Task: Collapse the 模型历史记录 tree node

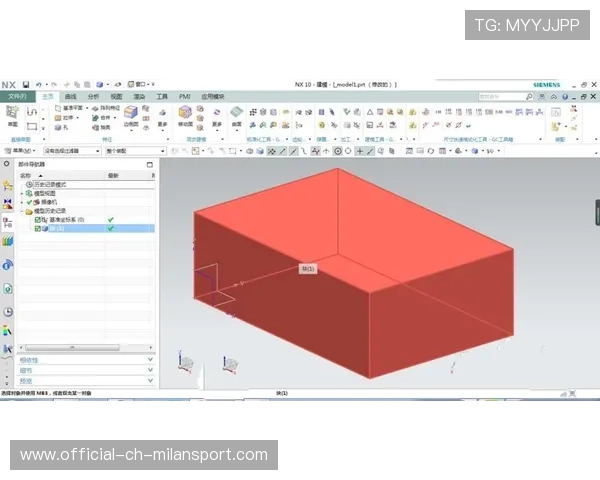Action: tap(22, 211)
